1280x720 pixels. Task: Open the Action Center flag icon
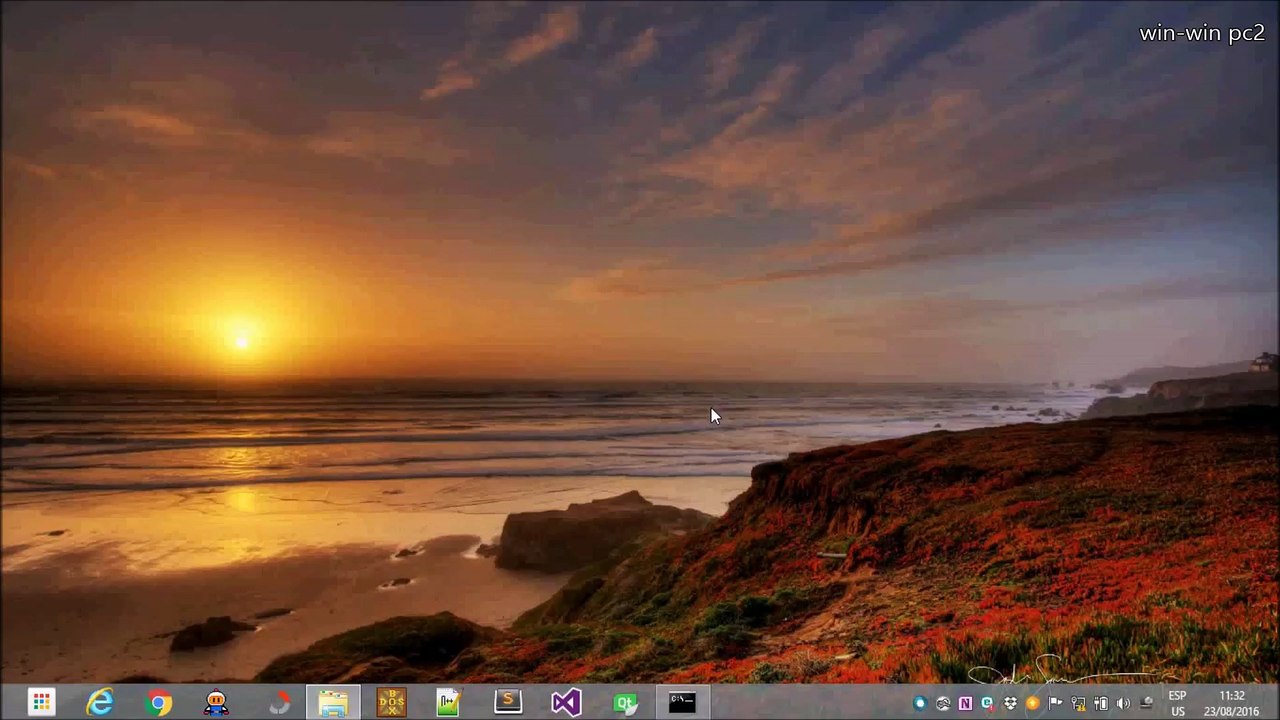tap(1055, 704)
